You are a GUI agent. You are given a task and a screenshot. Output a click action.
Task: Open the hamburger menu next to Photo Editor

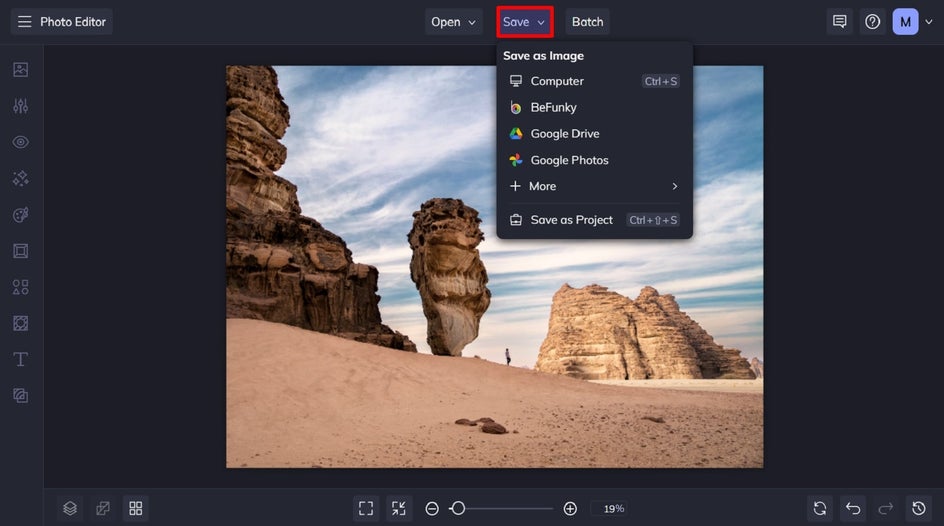[x=24, y=22]
